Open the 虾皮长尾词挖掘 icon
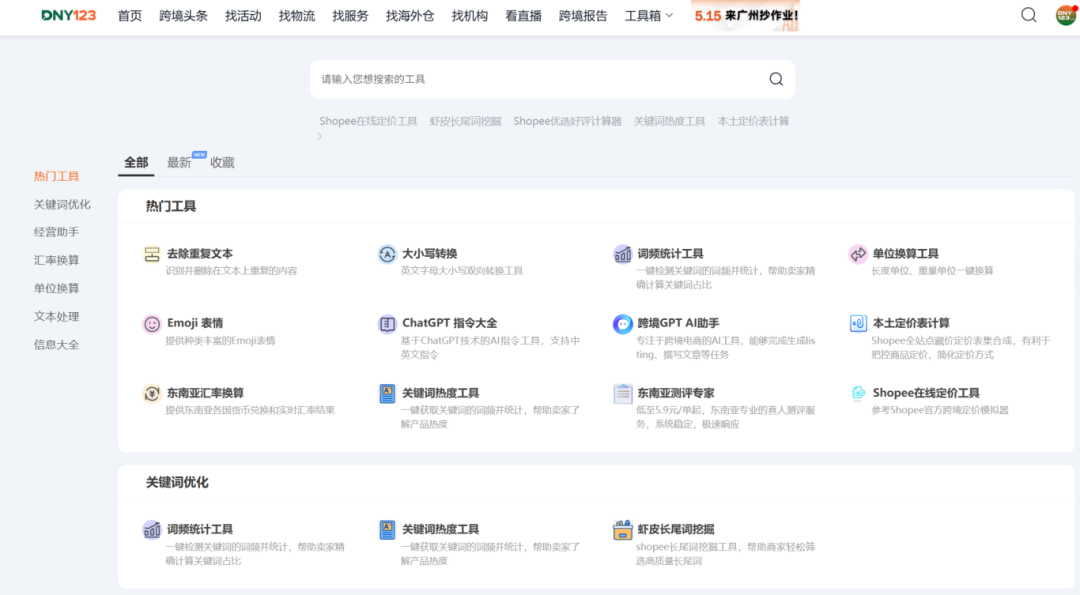 623,530
